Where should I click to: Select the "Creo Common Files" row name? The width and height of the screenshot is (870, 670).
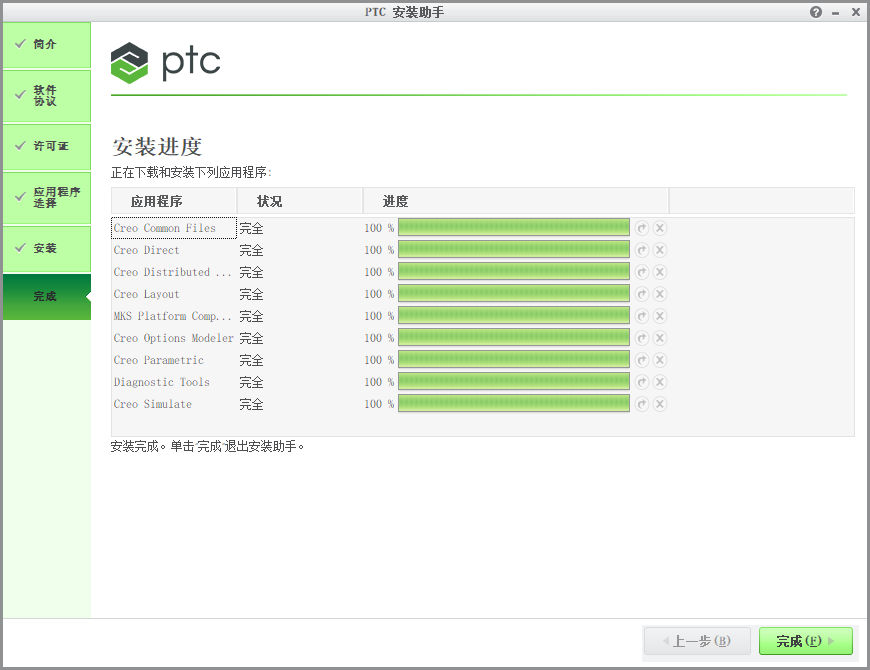(164, 228)
